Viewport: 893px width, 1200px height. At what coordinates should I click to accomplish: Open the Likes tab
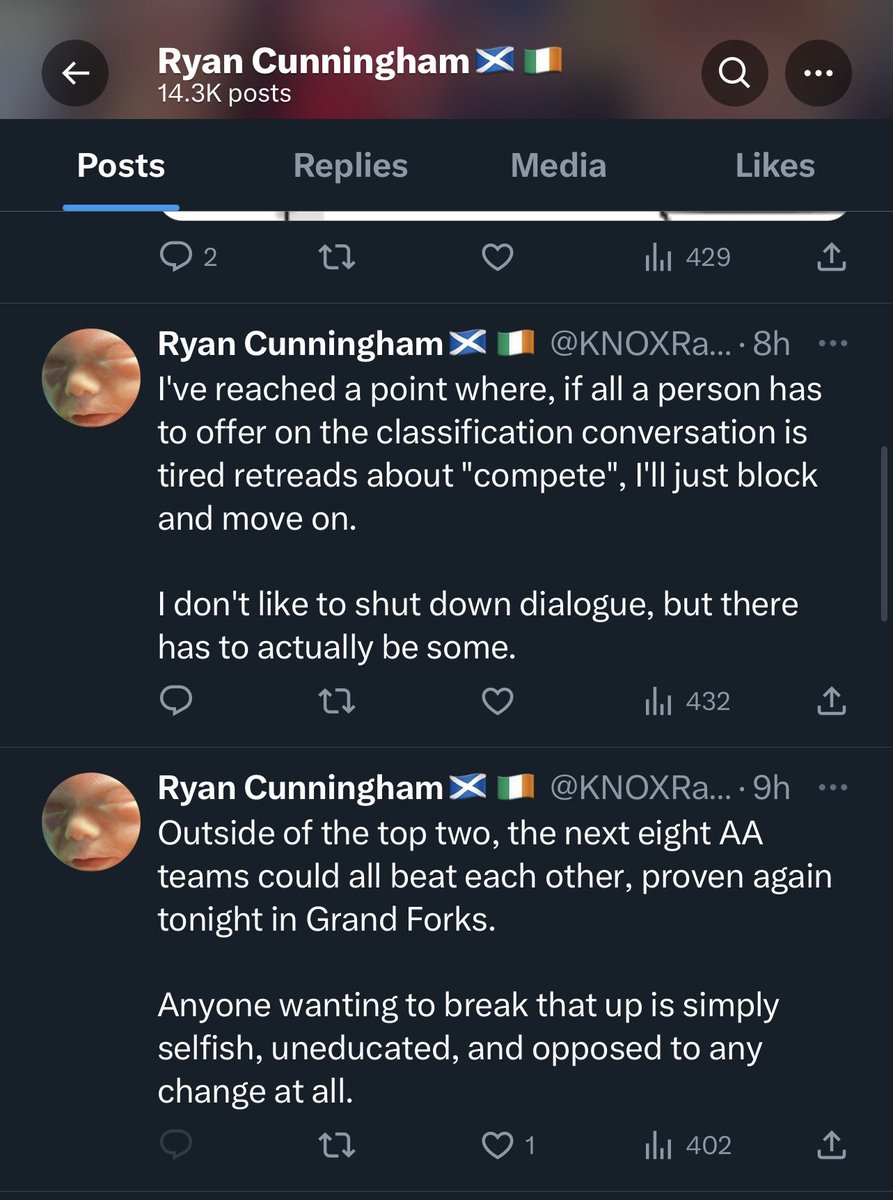coord(775,166)
